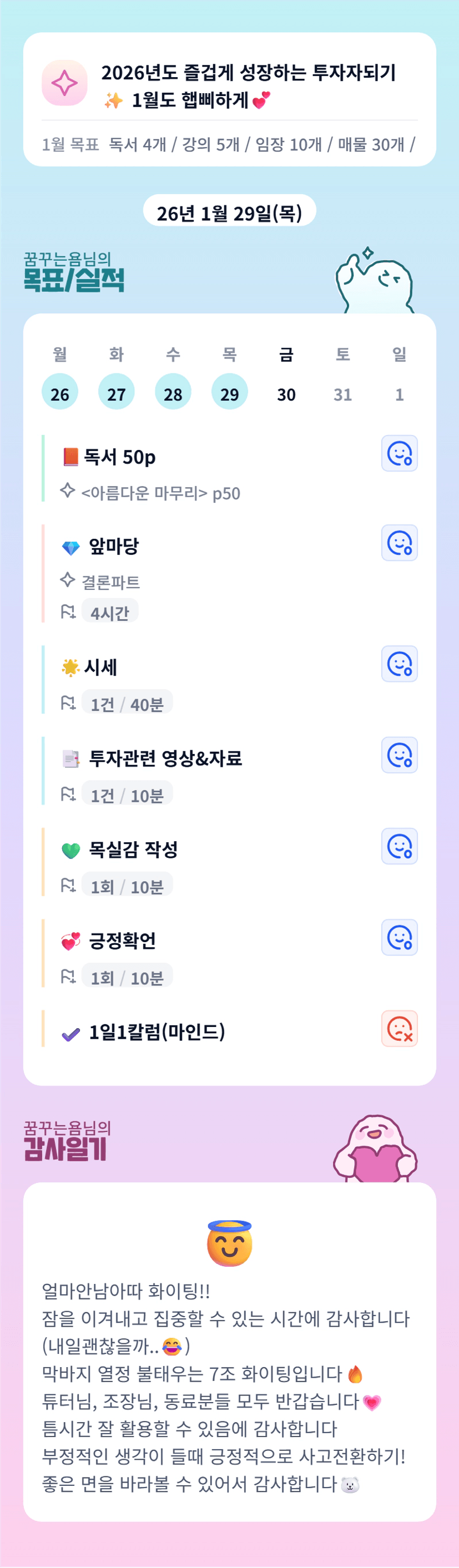Select Saturday 31 in the week calendar
This screenshot has width=459, height=1568.
(x=343, y=394)
